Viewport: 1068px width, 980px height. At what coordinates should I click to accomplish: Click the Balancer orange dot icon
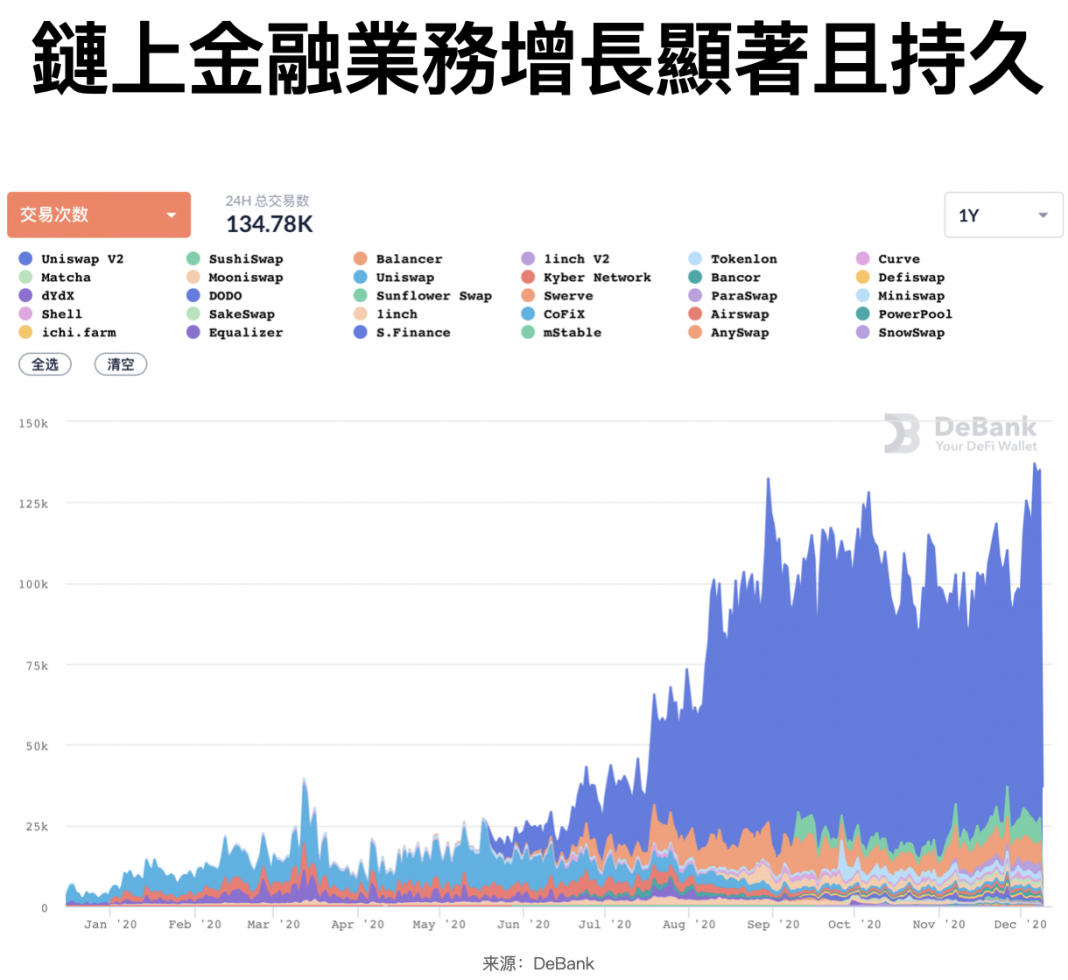click(x=358, y=258)
